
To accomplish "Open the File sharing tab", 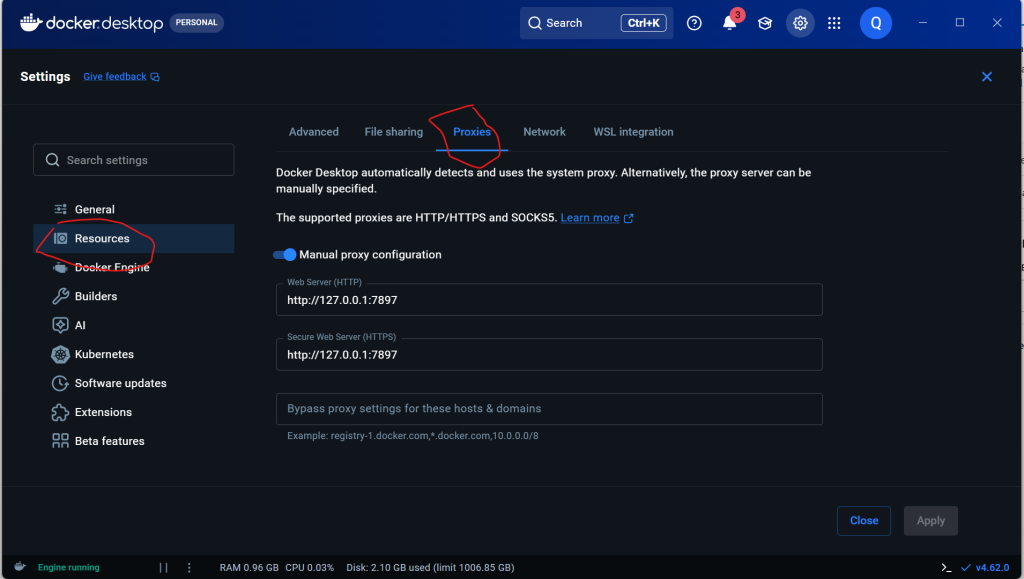I will click(x=393, y=132).
